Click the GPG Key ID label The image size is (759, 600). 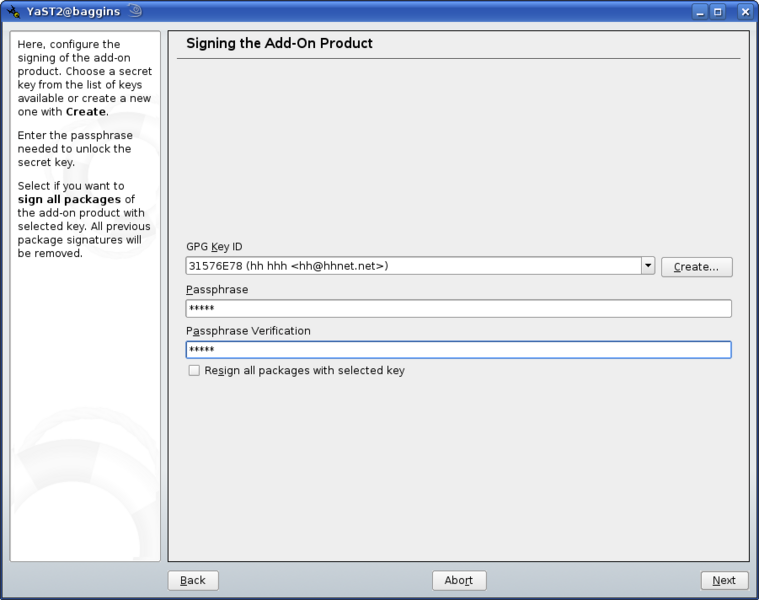point(214,247)
